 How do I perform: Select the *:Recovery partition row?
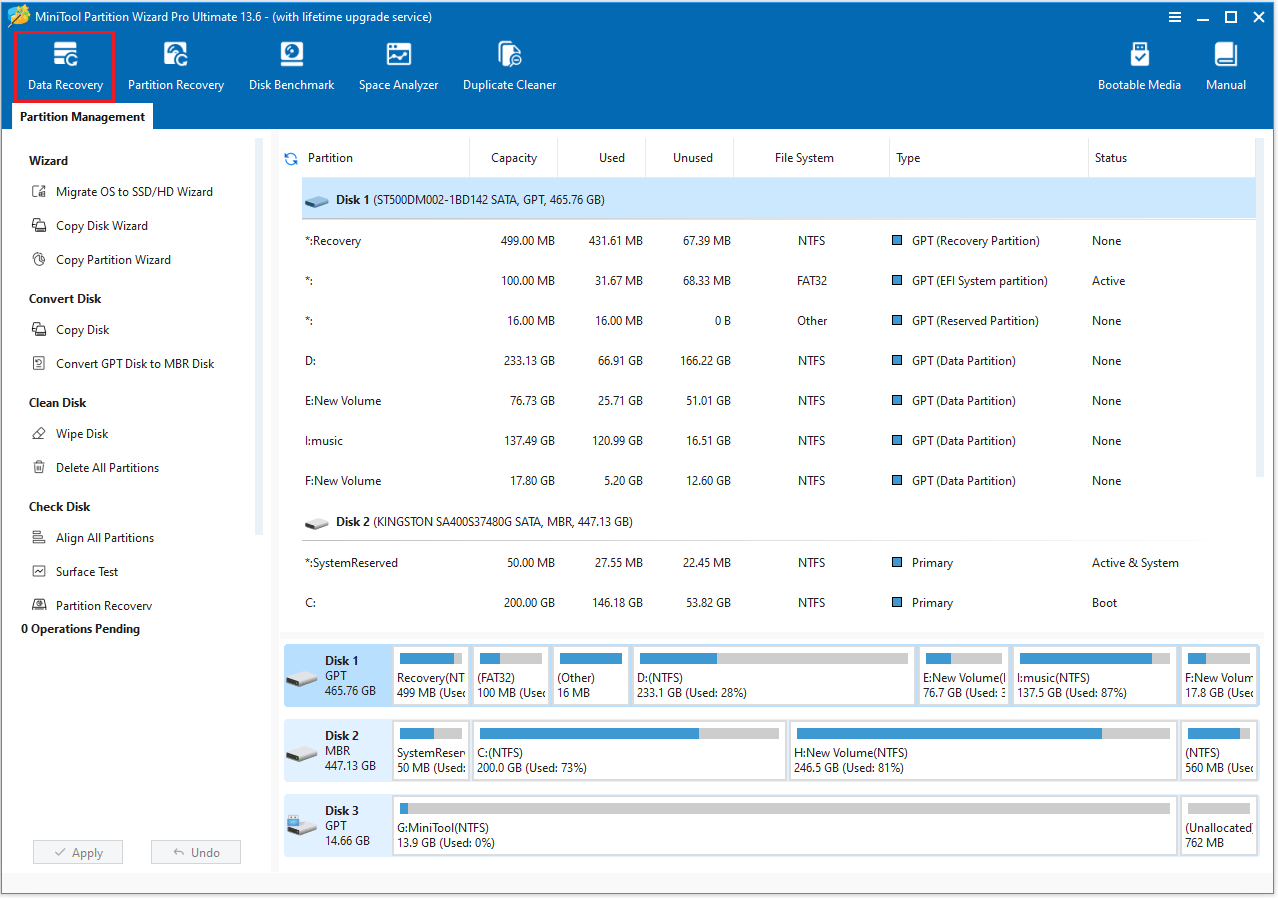(778, 241)
